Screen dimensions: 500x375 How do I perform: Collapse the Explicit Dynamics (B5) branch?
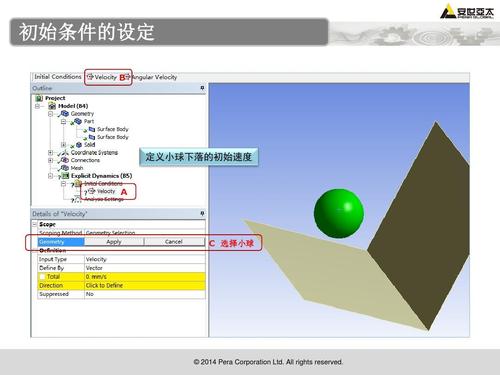point(50,176)
